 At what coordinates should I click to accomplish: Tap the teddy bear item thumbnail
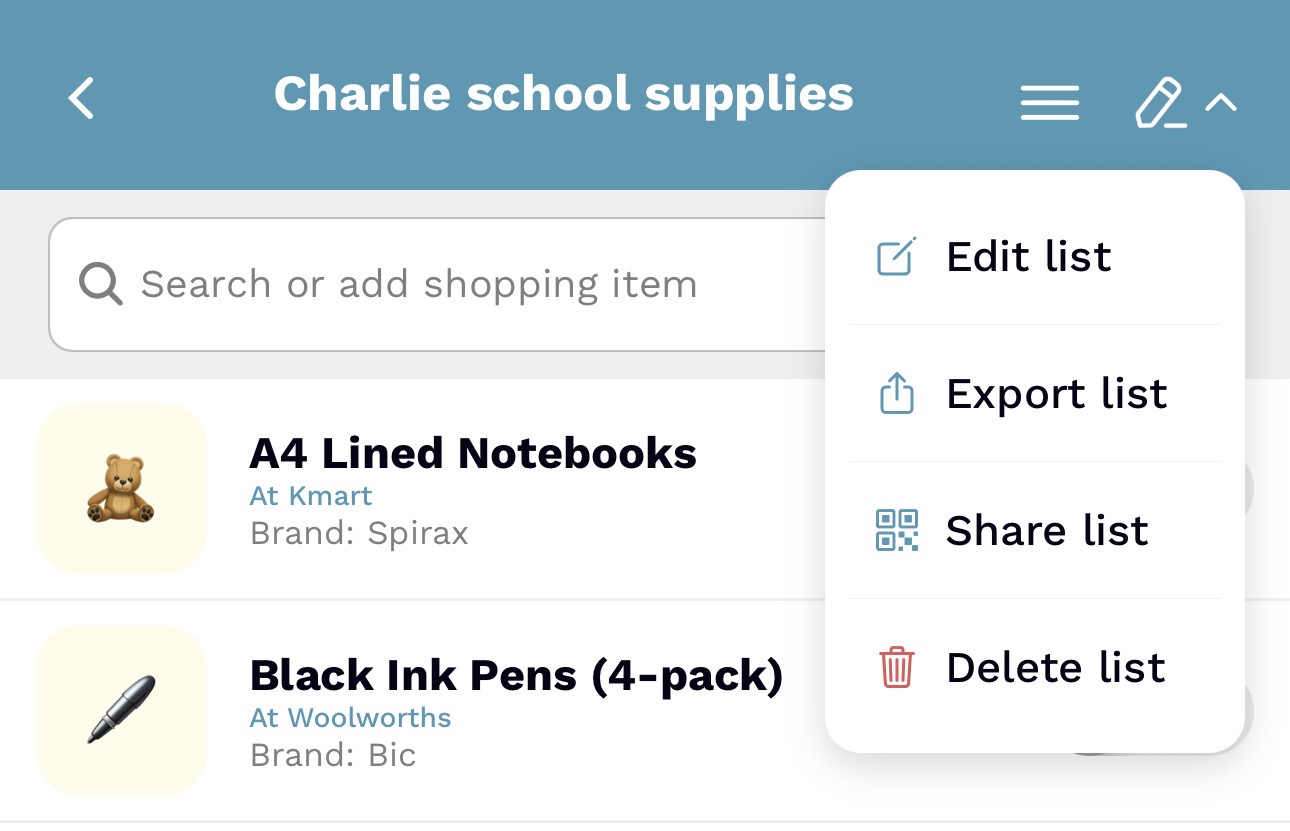[x=121, y=488]
